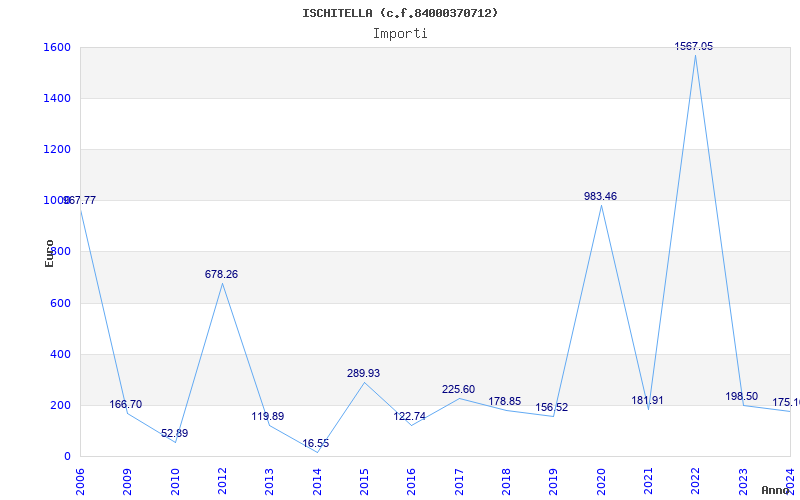Click the y-axis value 600
Image resolution: width=800 pixels, height=500 pixels.
58,304
